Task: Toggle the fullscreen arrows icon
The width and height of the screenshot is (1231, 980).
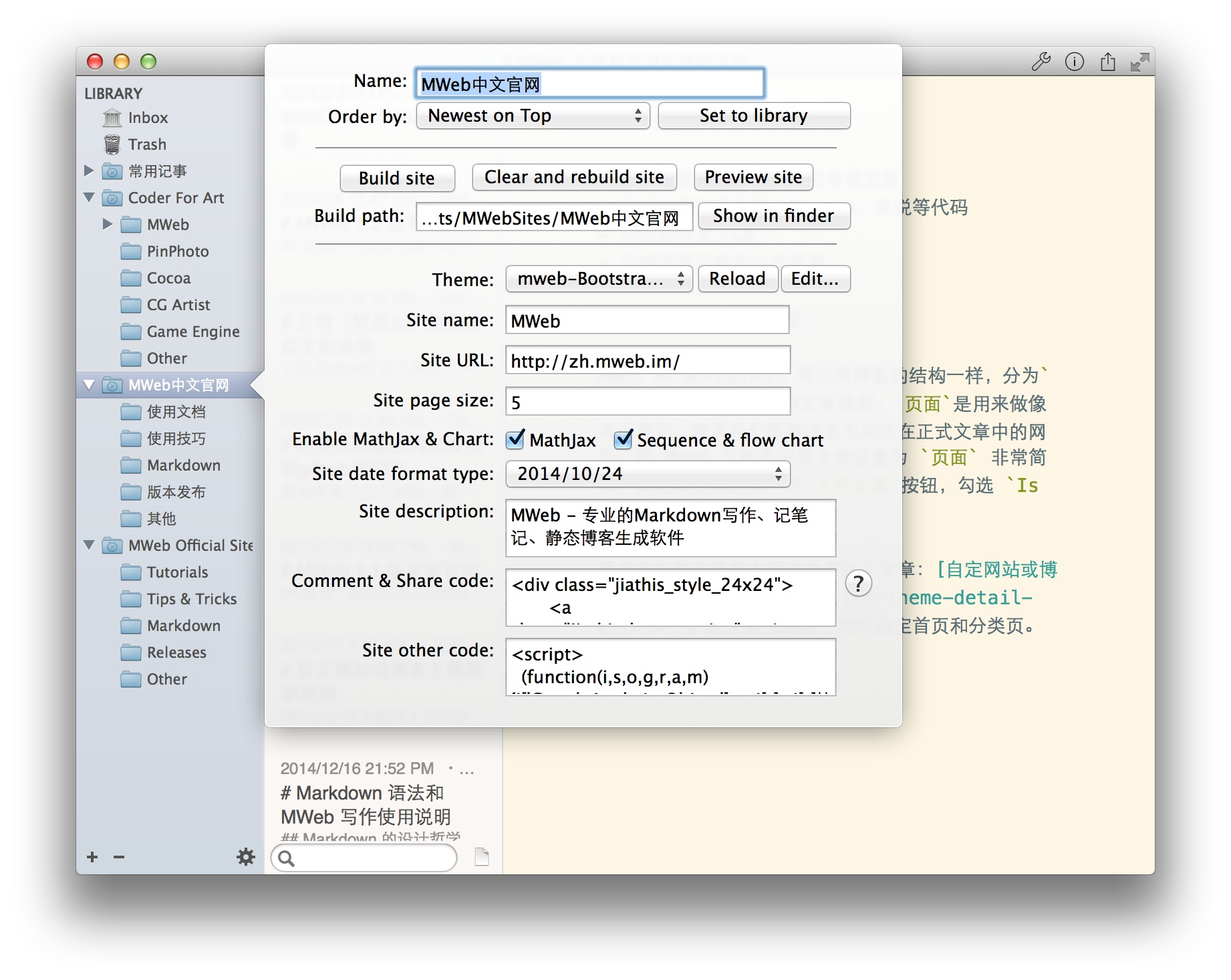Action: [1139, 62]
